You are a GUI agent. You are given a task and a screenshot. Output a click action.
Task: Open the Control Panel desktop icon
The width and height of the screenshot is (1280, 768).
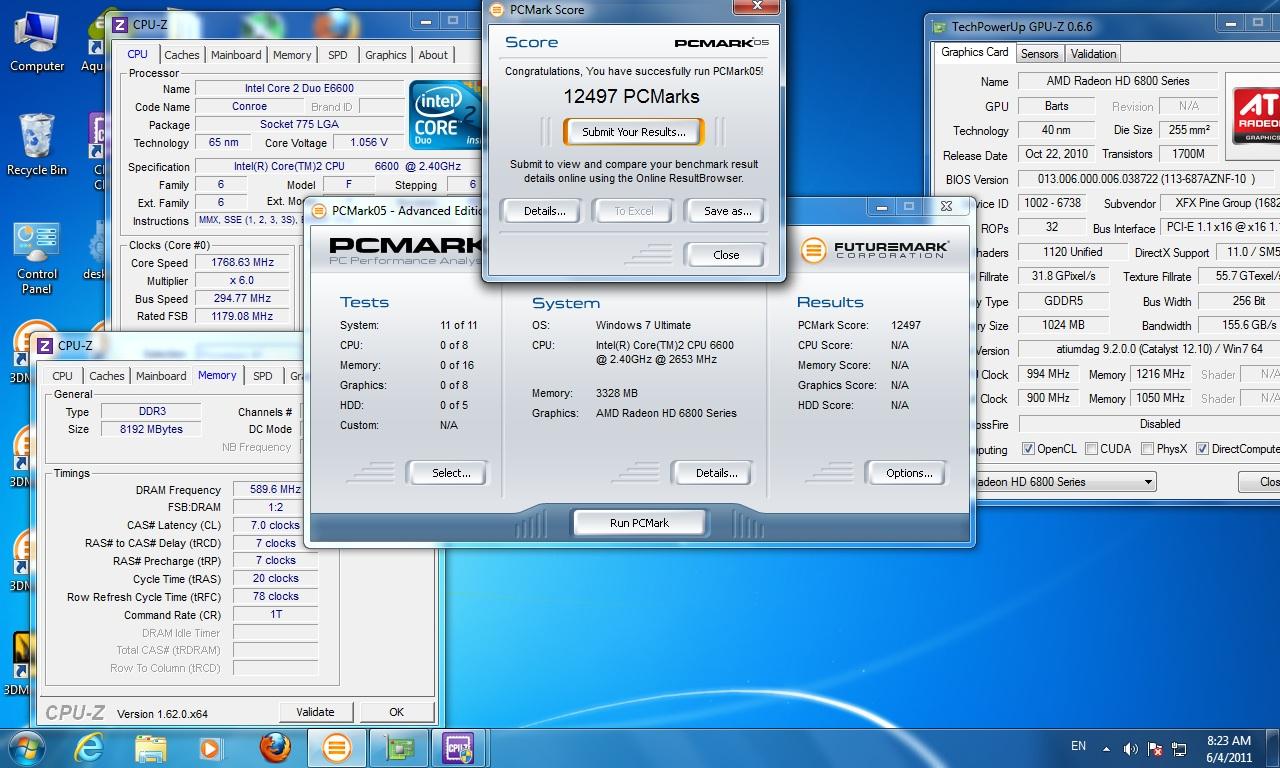coord(37,258)
